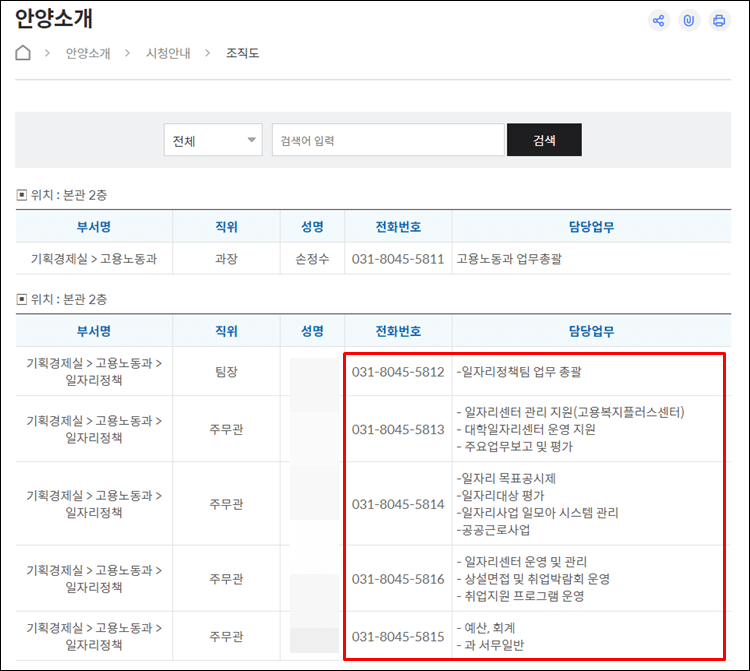The image size is (750, 671).
Task: Open 시청안내 breadcrumb link
Action: 168,53
